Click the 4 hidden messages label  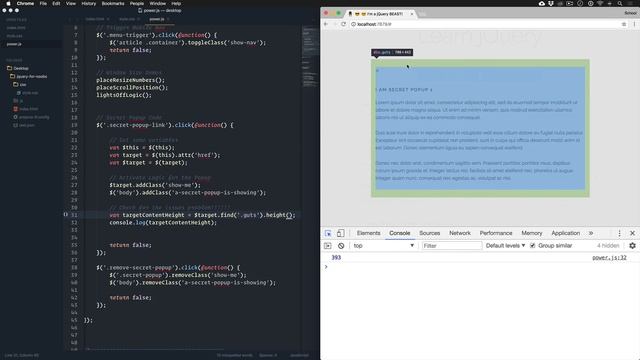[x=608, y=246]
